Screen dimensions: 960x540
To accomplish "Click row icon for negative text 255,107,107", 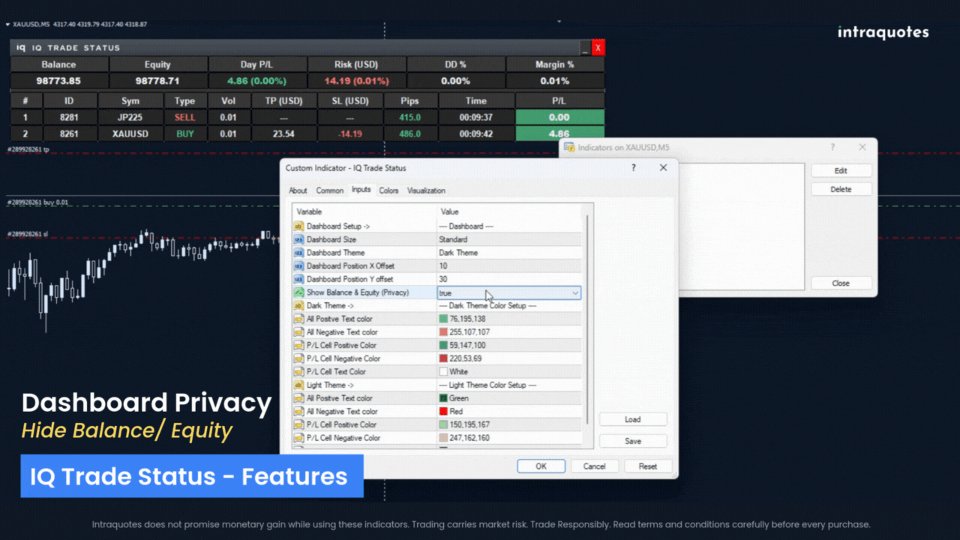I will coord(299,332).
